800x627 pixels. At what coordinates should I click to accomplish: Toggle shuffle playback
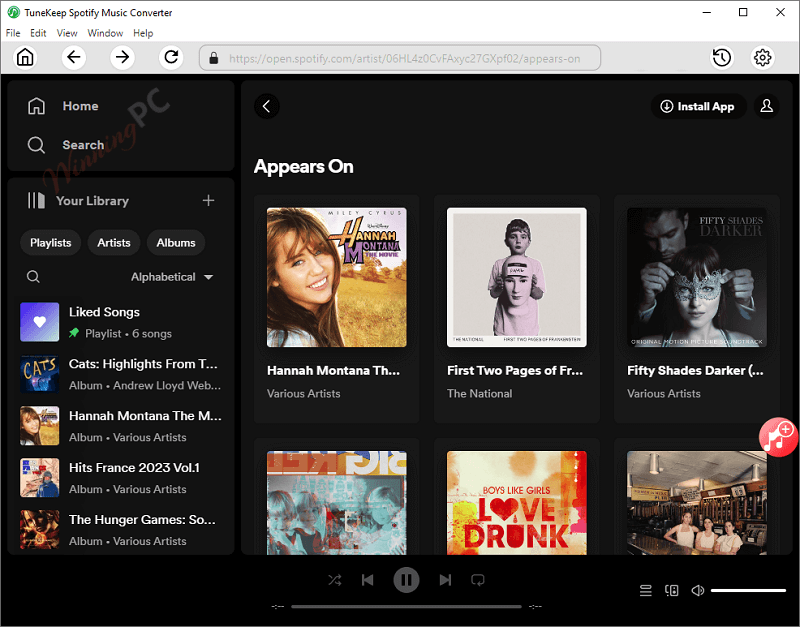[335, 580]
